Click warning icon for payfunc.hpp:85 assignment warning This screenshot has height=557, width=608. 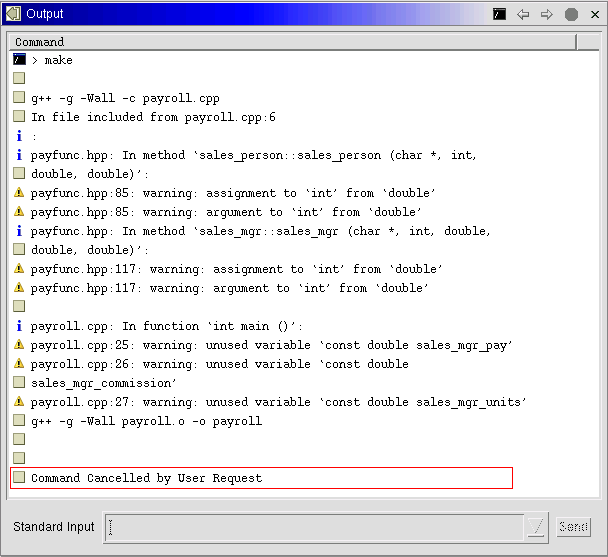click(19, 193)
